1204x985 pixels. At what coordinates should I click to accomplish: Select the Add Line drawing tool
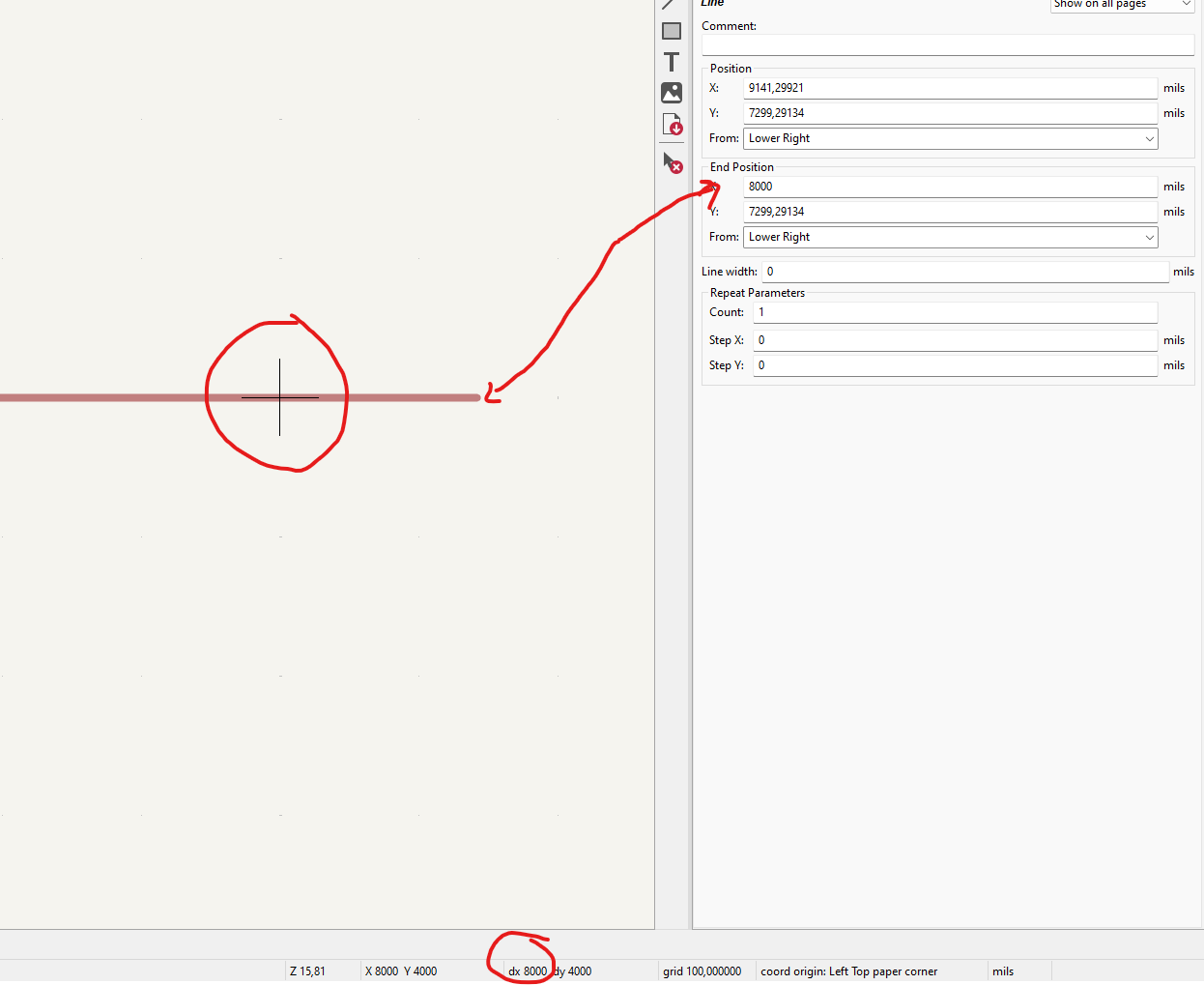670,5
